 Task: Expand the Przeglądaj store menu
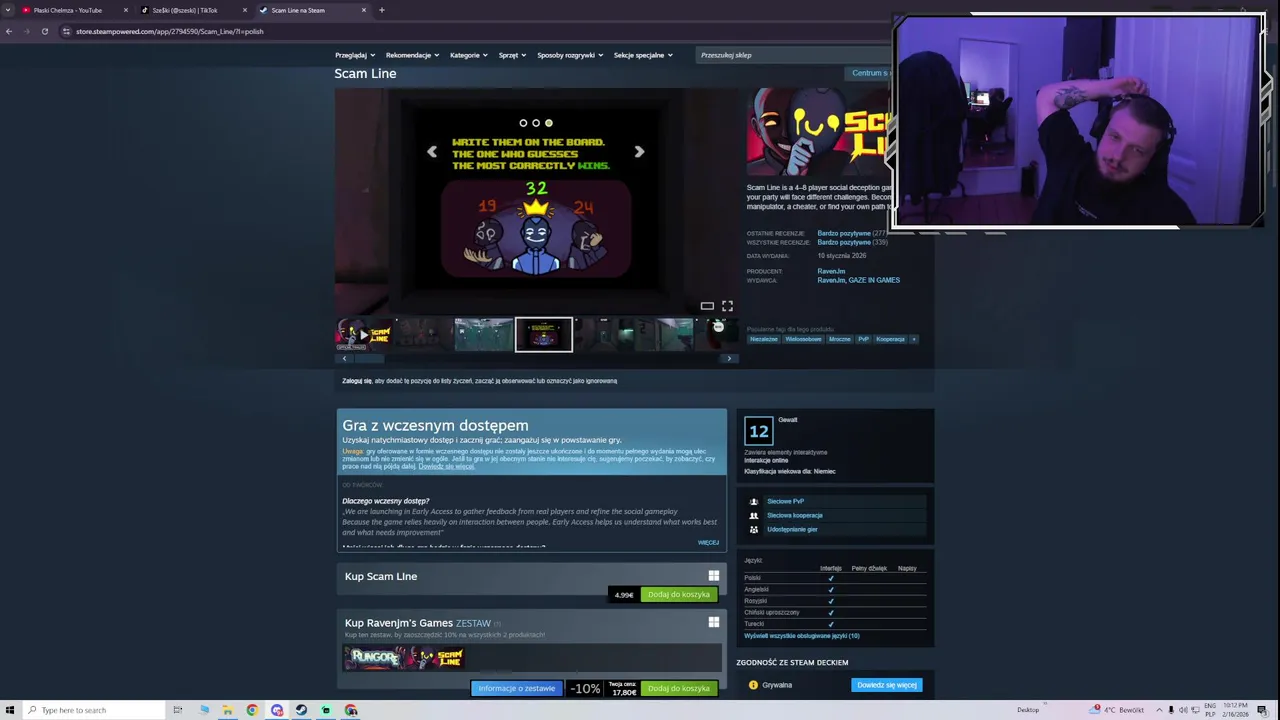355,55
